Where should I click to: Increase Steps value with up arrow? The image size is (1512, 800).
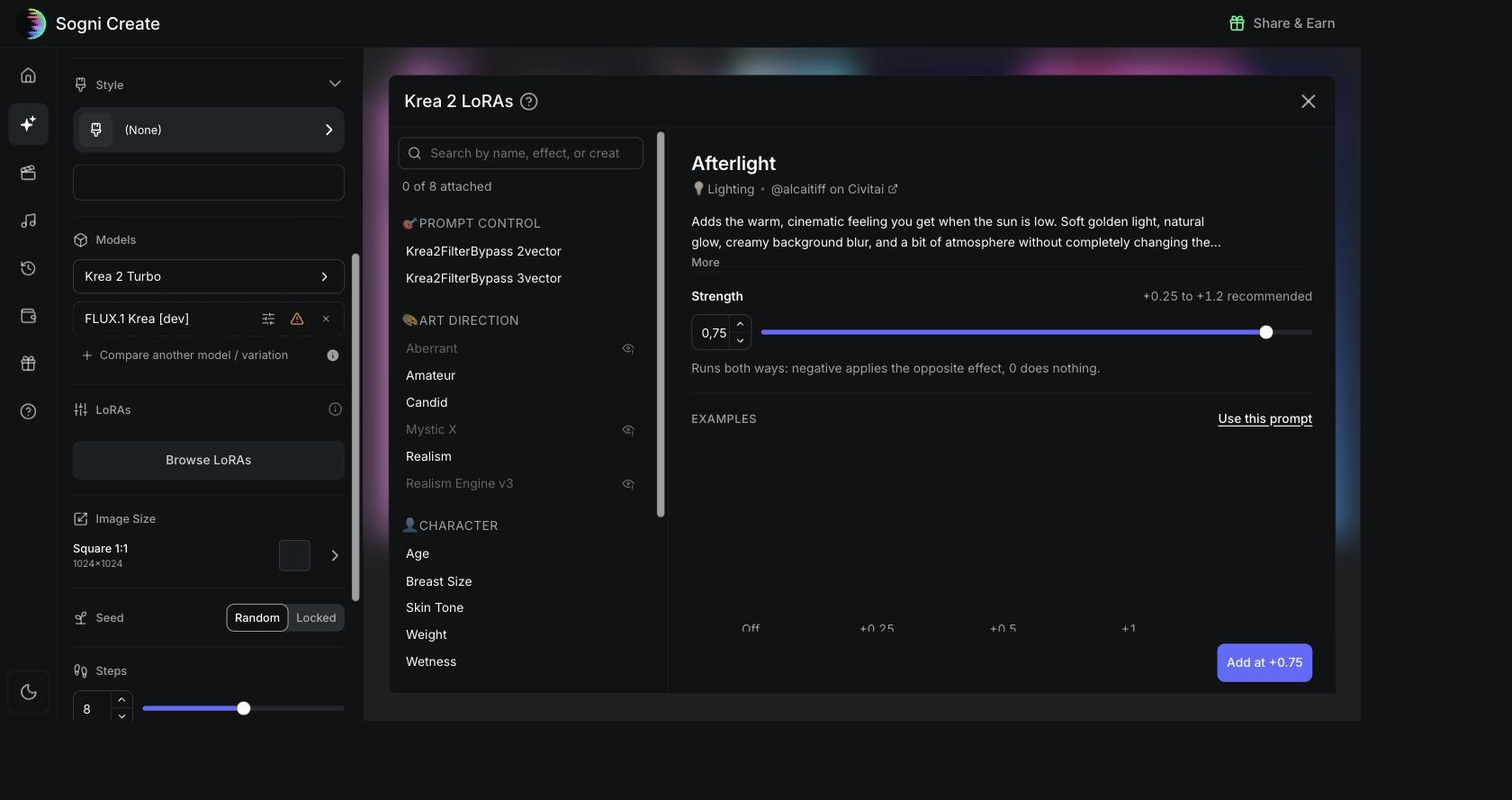pyautogui.click(x=121, y=699)
